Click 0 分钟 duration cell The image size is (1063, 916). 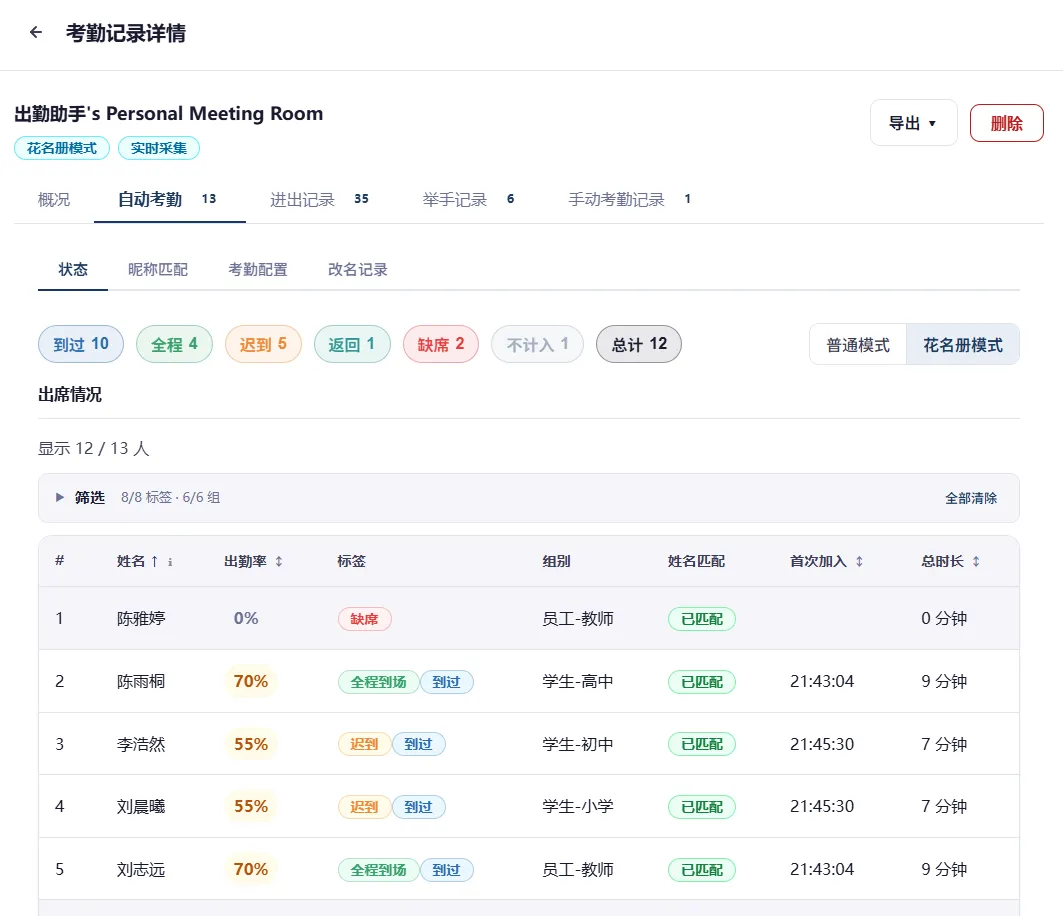click(x=944, y=618)
